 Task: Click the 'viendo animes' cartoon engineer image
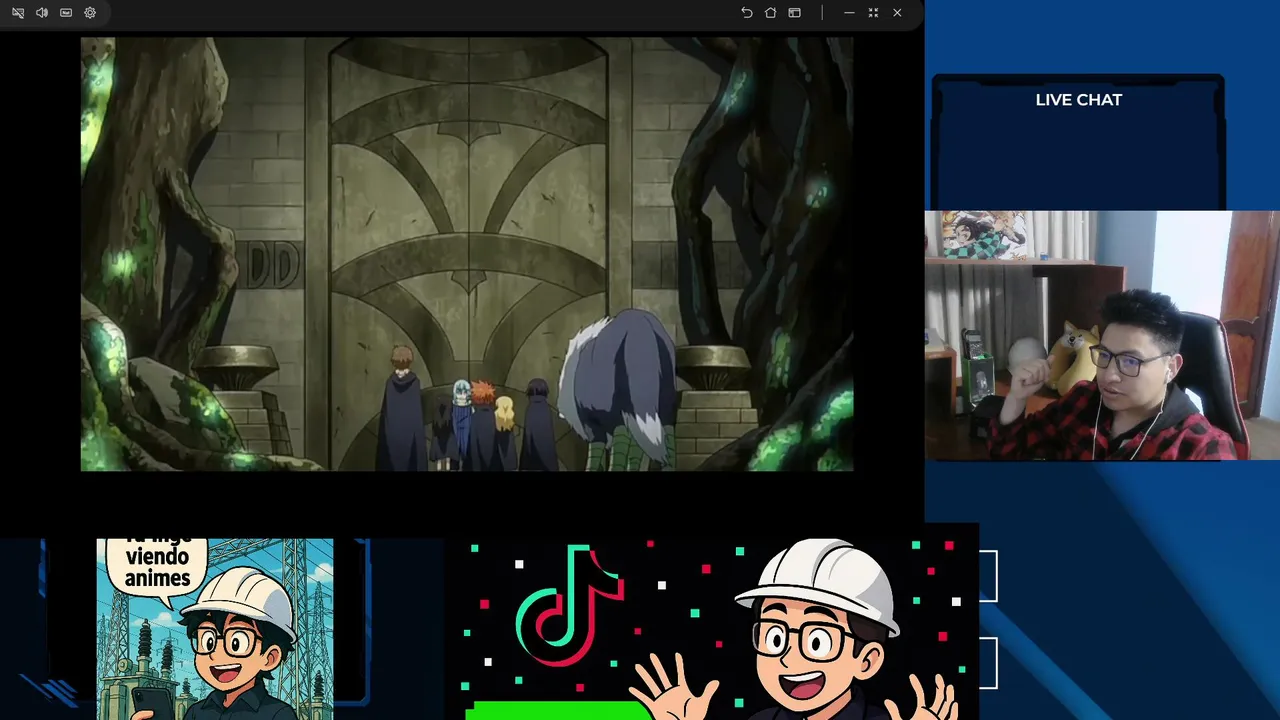click(215, 629)
